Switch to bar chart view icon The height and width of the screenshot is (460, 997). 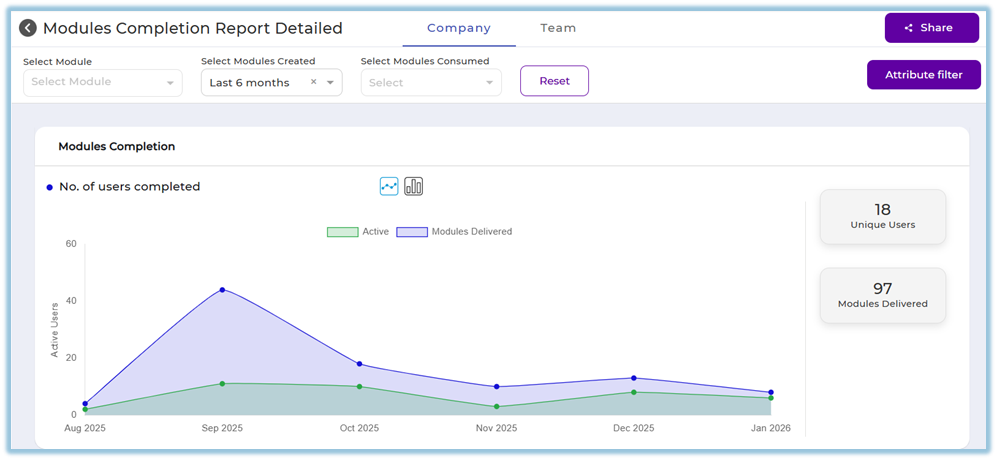[x=414, y=187]
